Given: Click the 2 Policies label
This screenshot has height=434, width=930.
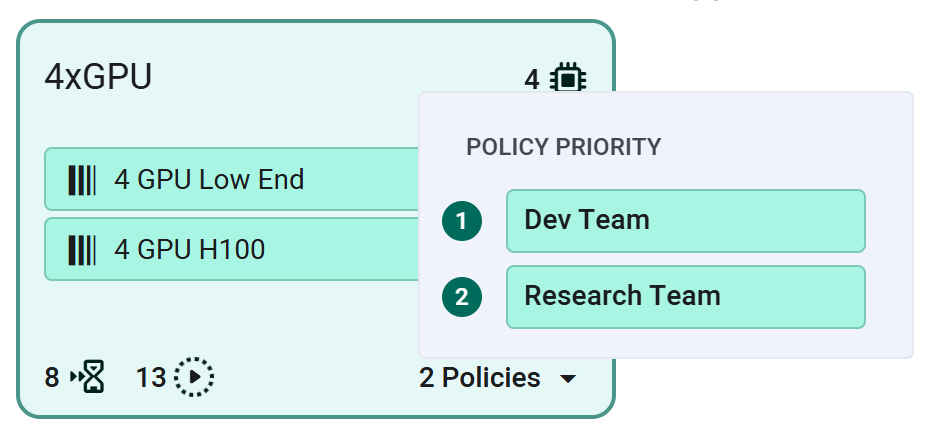Looking at the screenshot, I should [x=480, y=378].
